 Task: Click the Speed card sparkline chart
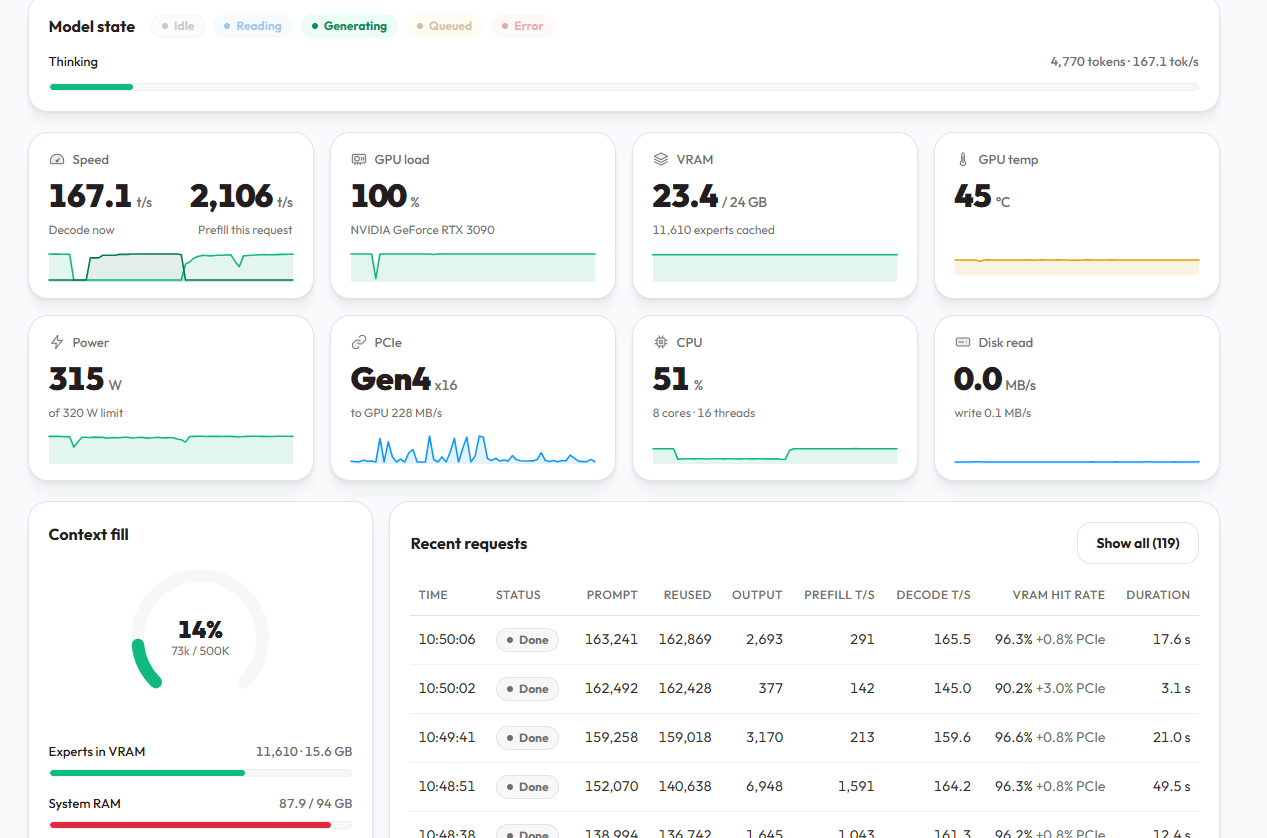coord(171,267)
